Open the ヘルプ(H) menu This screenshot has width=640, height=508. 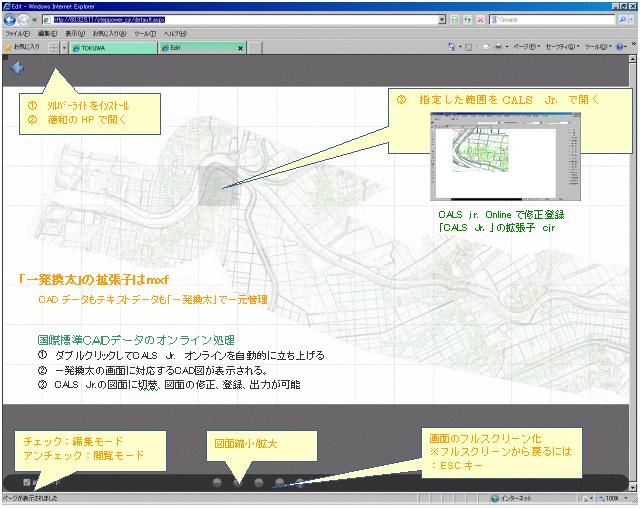pyautogui.click(x=175, y=34)
